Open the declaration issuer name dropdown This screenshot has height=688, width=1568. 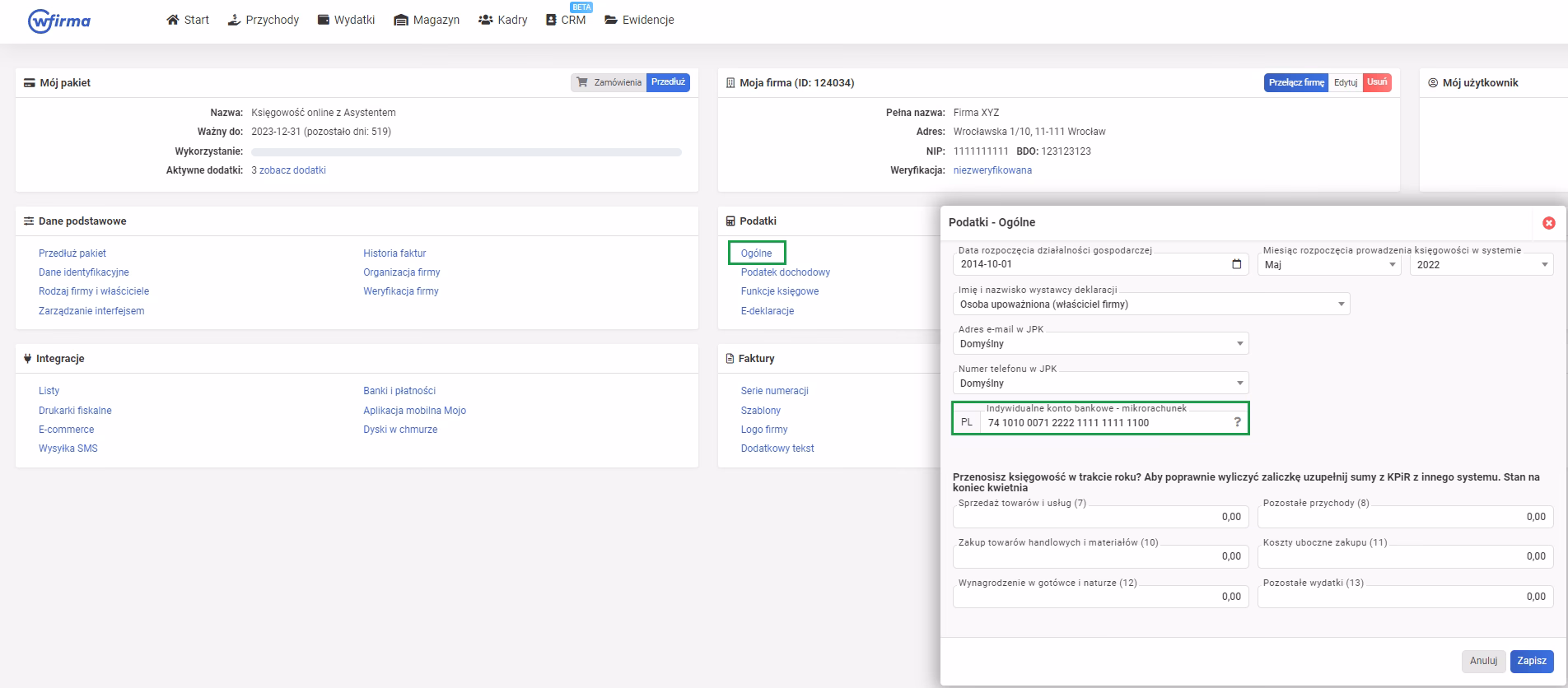(1150, 304)
